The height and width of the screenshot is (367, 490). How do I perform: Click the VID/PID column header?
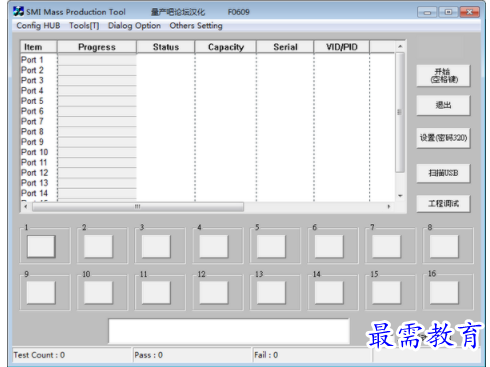point(342,47)
